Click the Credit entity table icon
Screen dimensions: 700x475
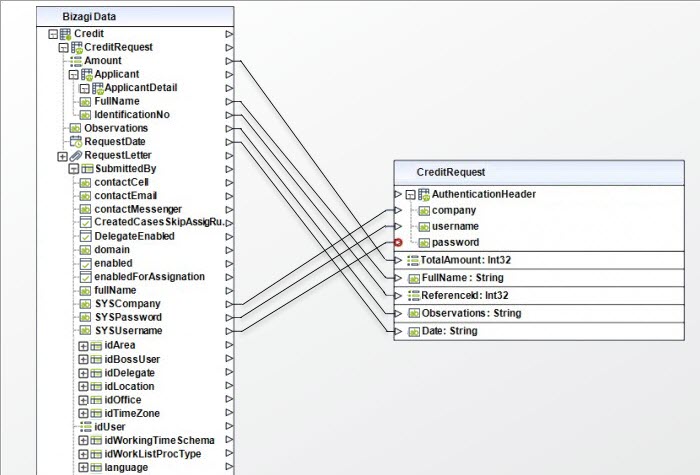[x=66, y=34]
